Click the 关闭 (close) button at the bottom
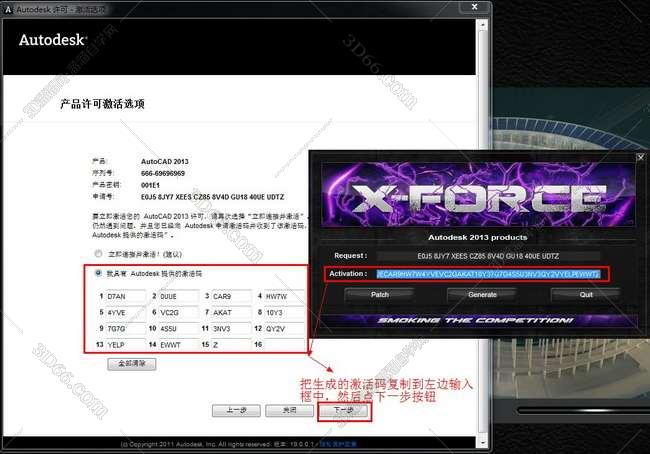 pos(289,410)
